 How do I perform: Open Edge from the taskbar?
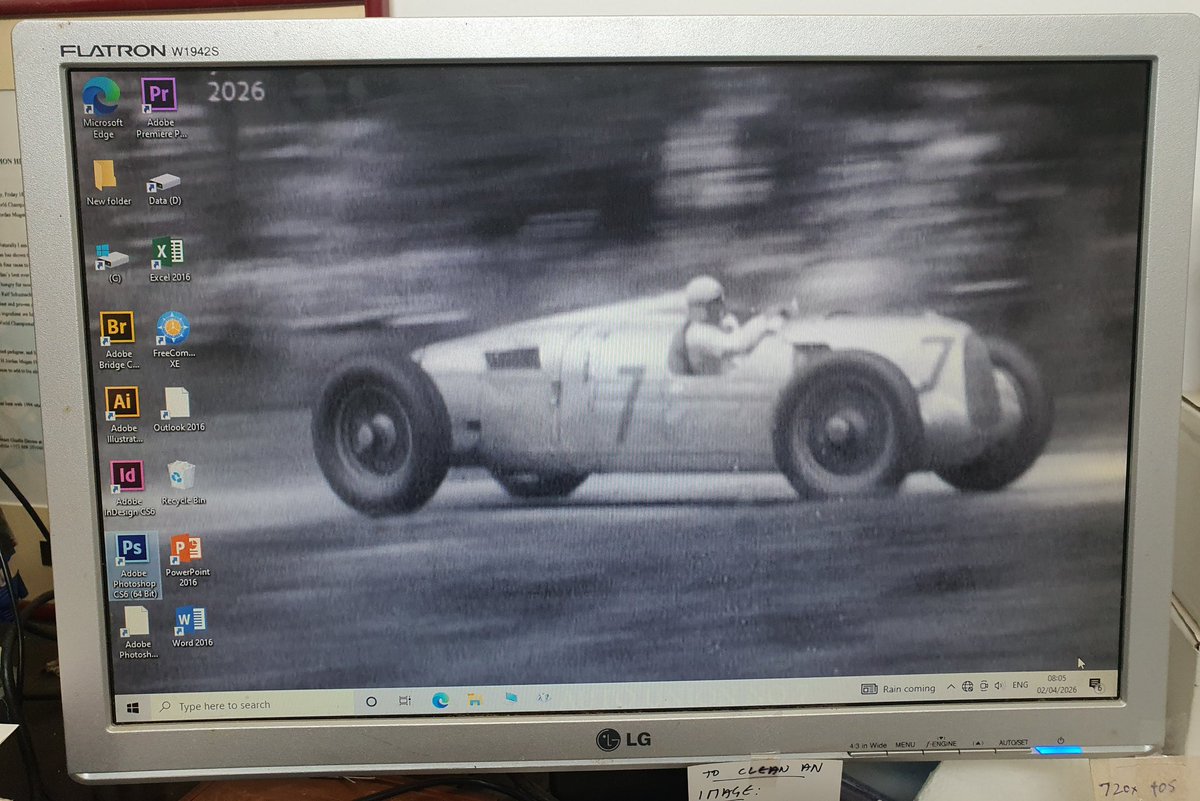(440, 700)
